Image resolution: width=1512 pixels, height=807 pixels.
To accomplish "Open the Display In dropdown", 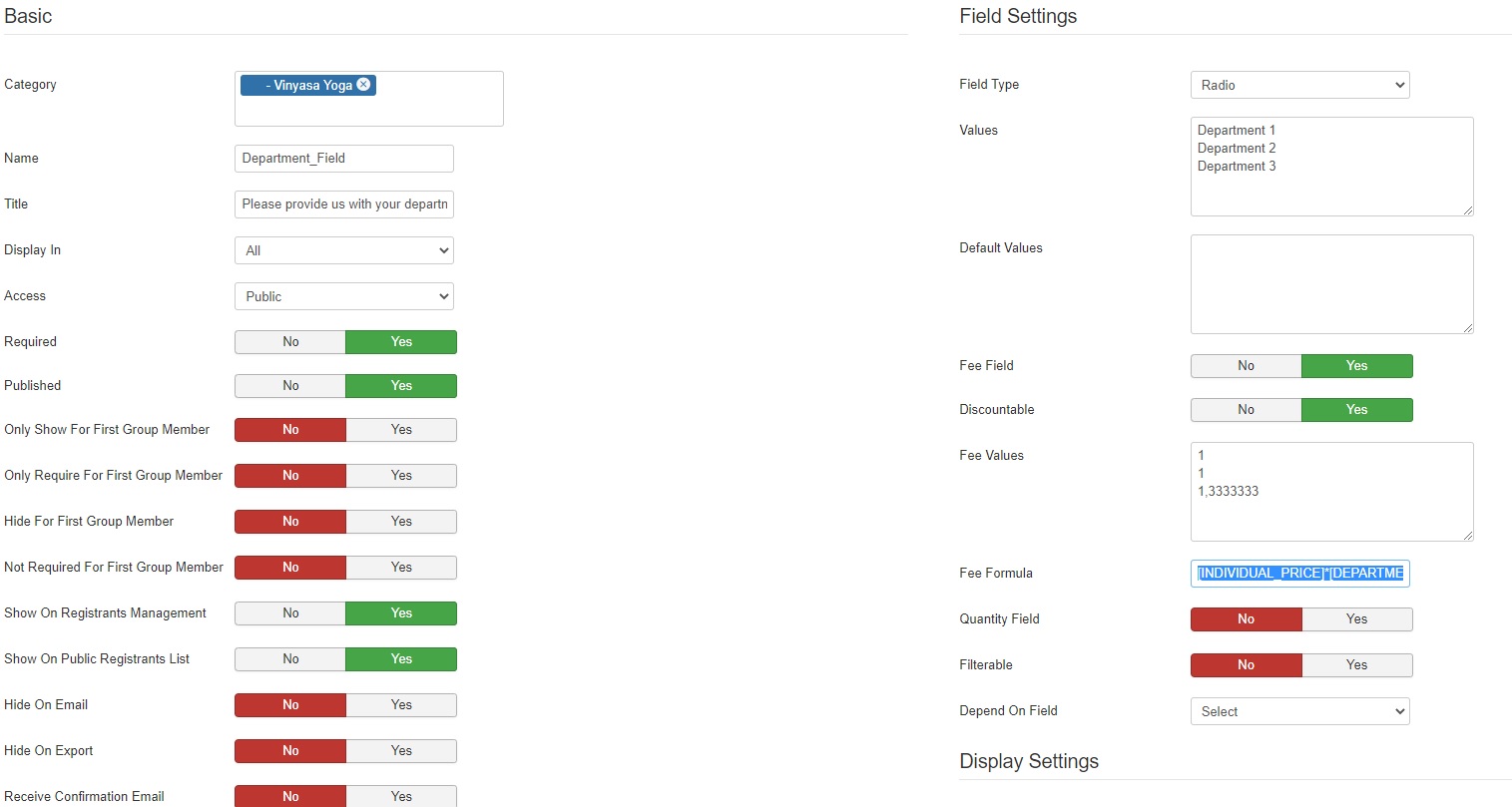I will click(x=343, y=250).
